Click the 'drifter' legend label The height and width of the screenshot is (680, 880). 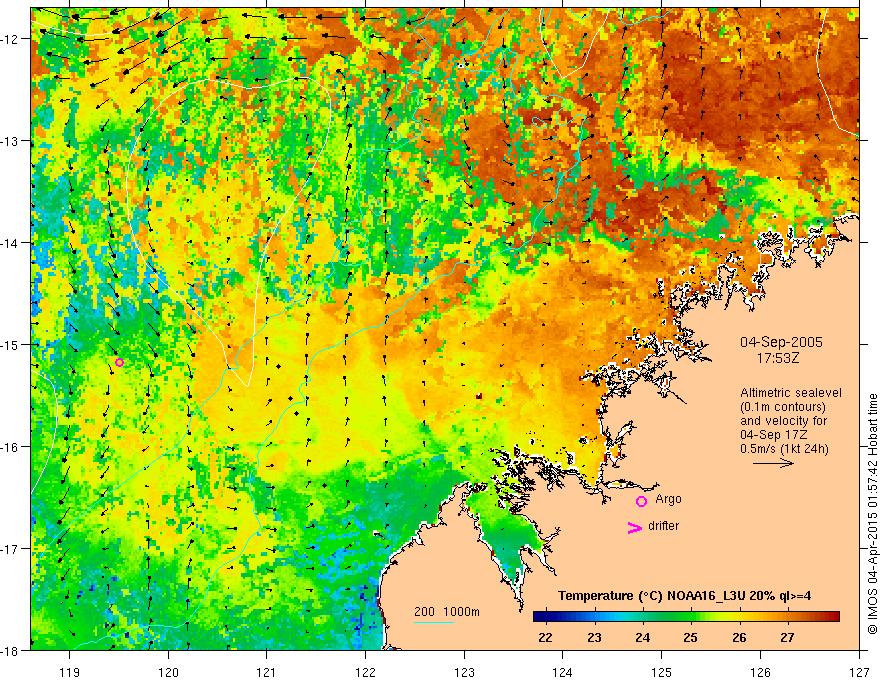(663, 526)
